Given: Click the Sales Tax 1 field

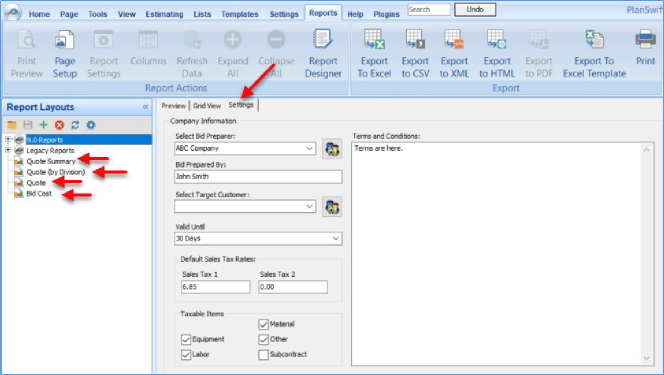Looking at the screenshot, I should click(x=216, y=287).
